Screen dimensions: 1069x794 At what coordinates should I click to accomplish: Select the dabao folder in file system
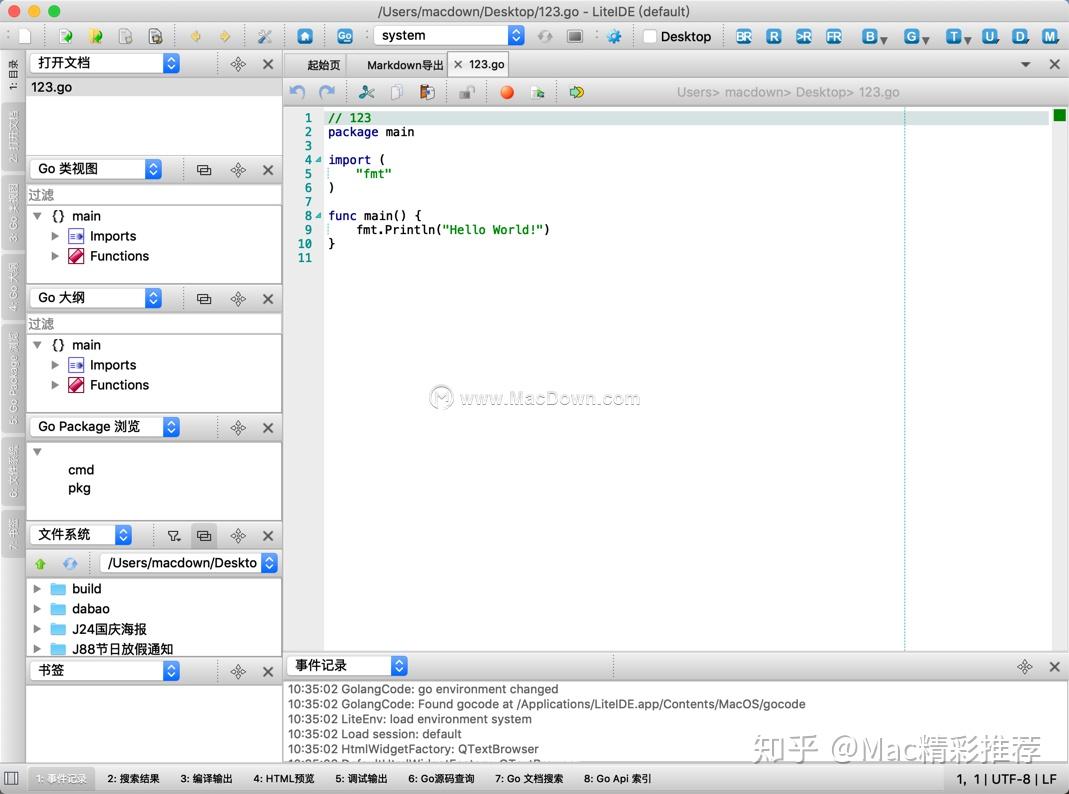(x=91, y=609)
